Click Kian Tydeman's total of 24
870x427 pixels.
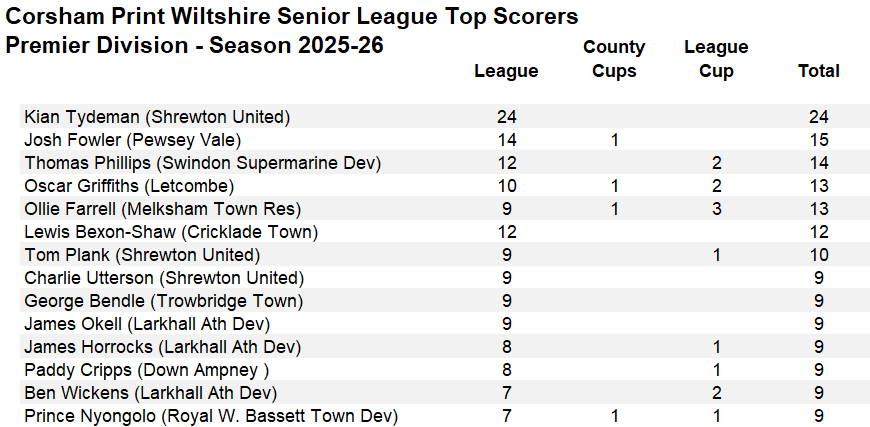818,117
